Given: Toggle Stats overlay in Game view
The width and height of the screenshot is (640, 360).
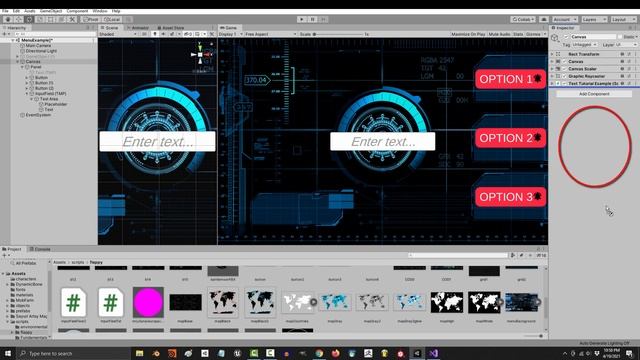Looking at the screenshot, I should (x=518, y=34).
